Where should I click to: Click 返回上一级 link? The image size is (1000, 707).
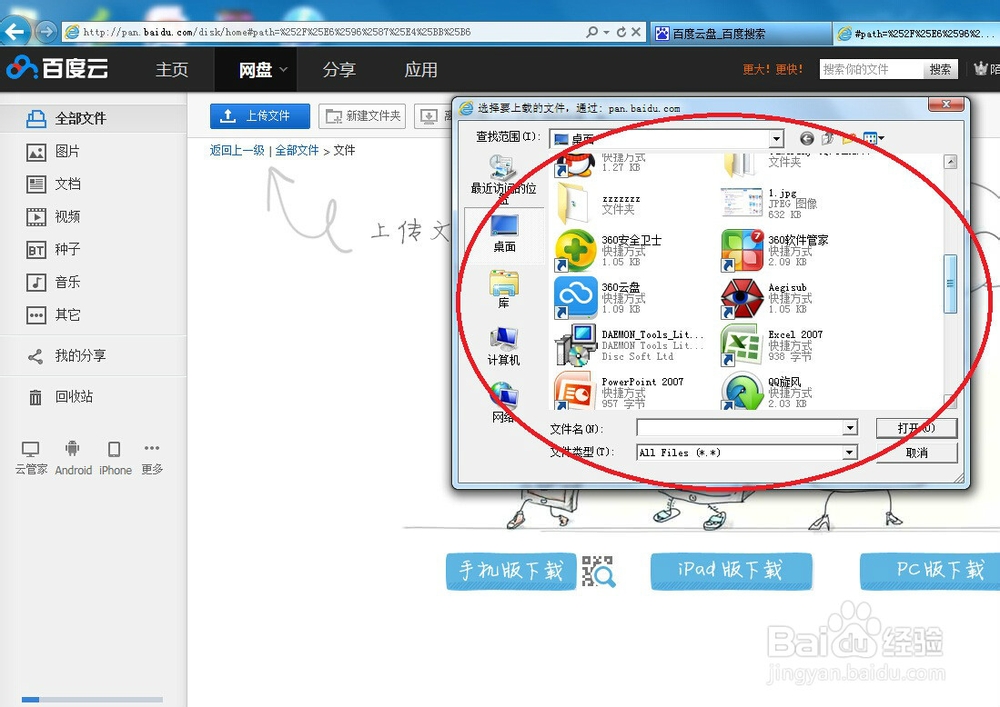coord(237,150)
